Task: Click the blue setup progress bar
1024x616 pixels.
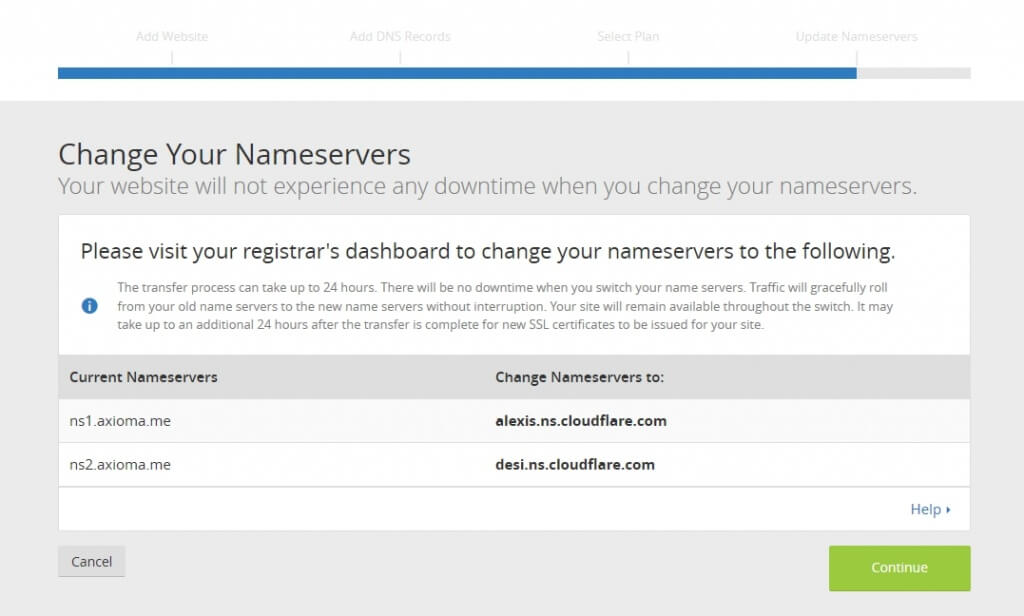Action: point(457,73)
